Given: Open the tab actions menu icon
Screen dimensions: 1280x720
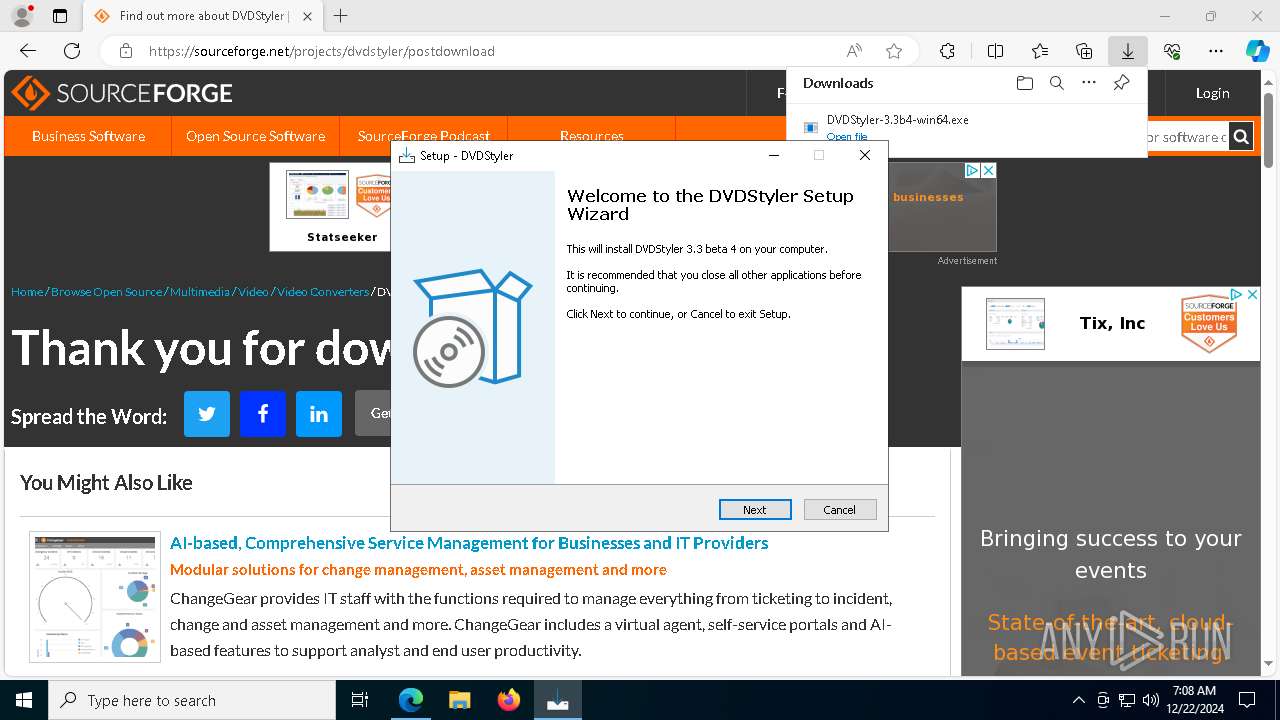Looking at the screenshot, I should pyautogui.click(x=60, y=16).
